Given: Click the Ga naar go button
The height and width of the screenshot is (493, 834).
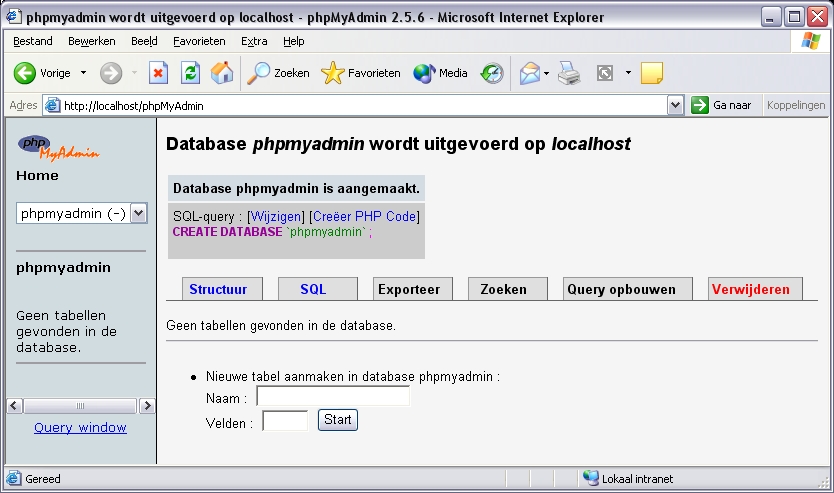Looking at the screenshot, I should click(x=721, y=105).
